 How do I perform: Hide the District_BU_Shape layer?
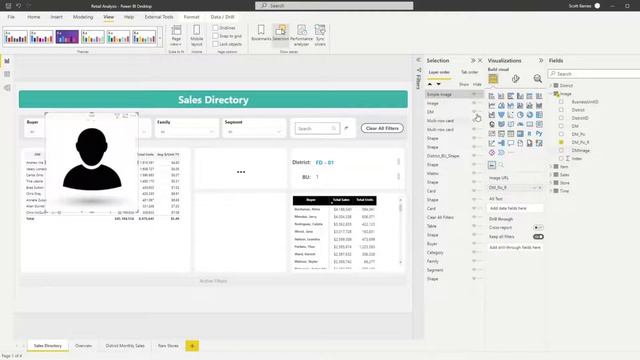click(474, 156)
